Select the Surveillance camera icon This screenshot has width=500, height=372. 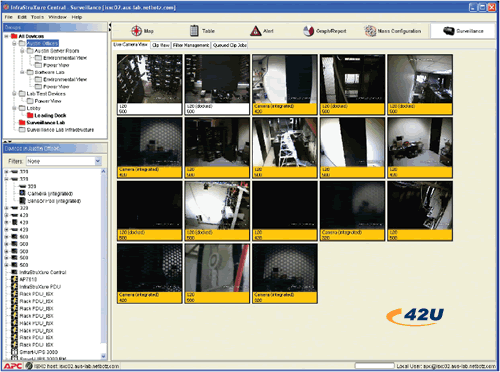click(x=449, y=31)
